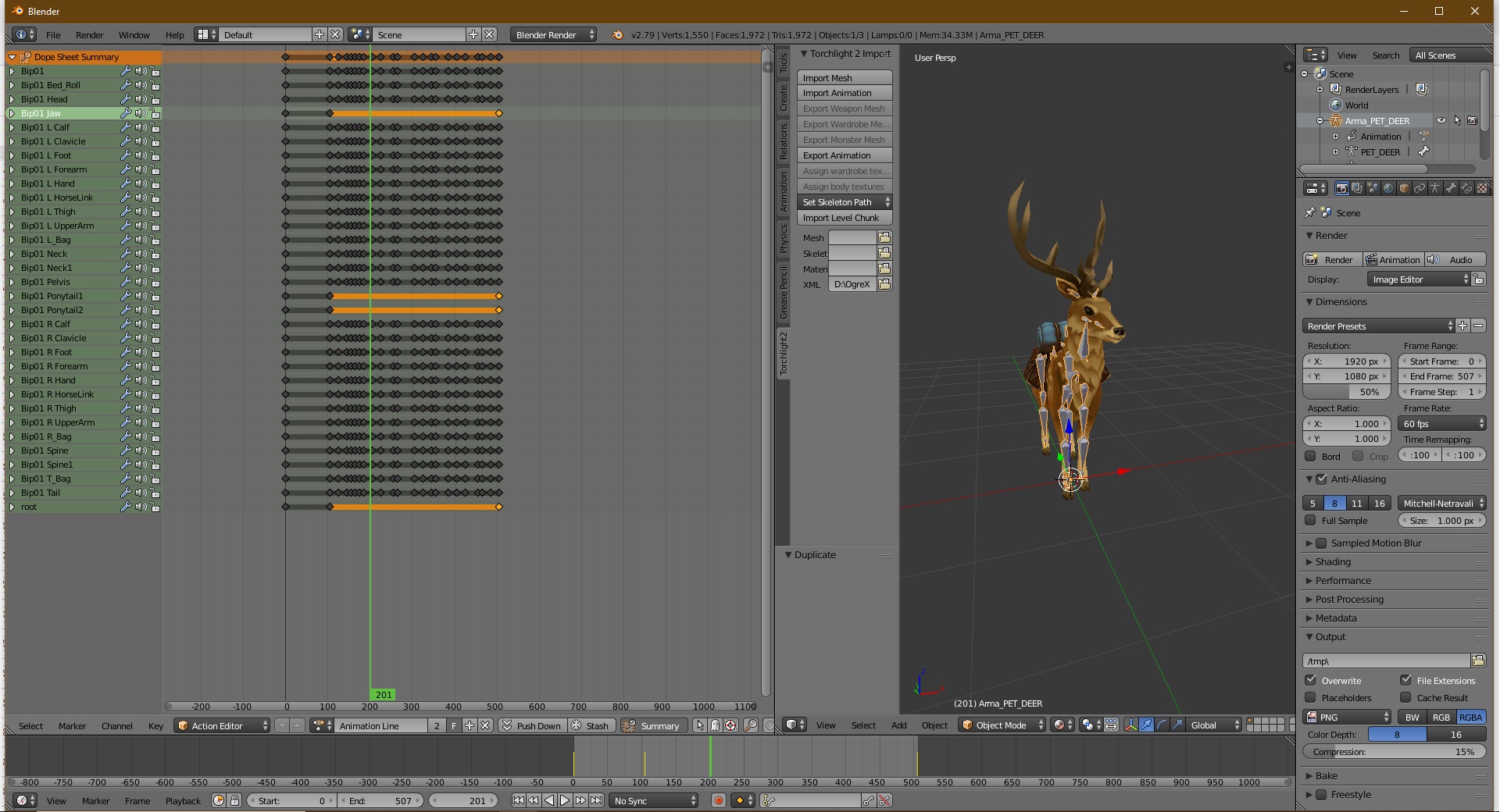Click the folder icon next to Mesh field
The image size is (1500, 812).
tap(884, 237)
